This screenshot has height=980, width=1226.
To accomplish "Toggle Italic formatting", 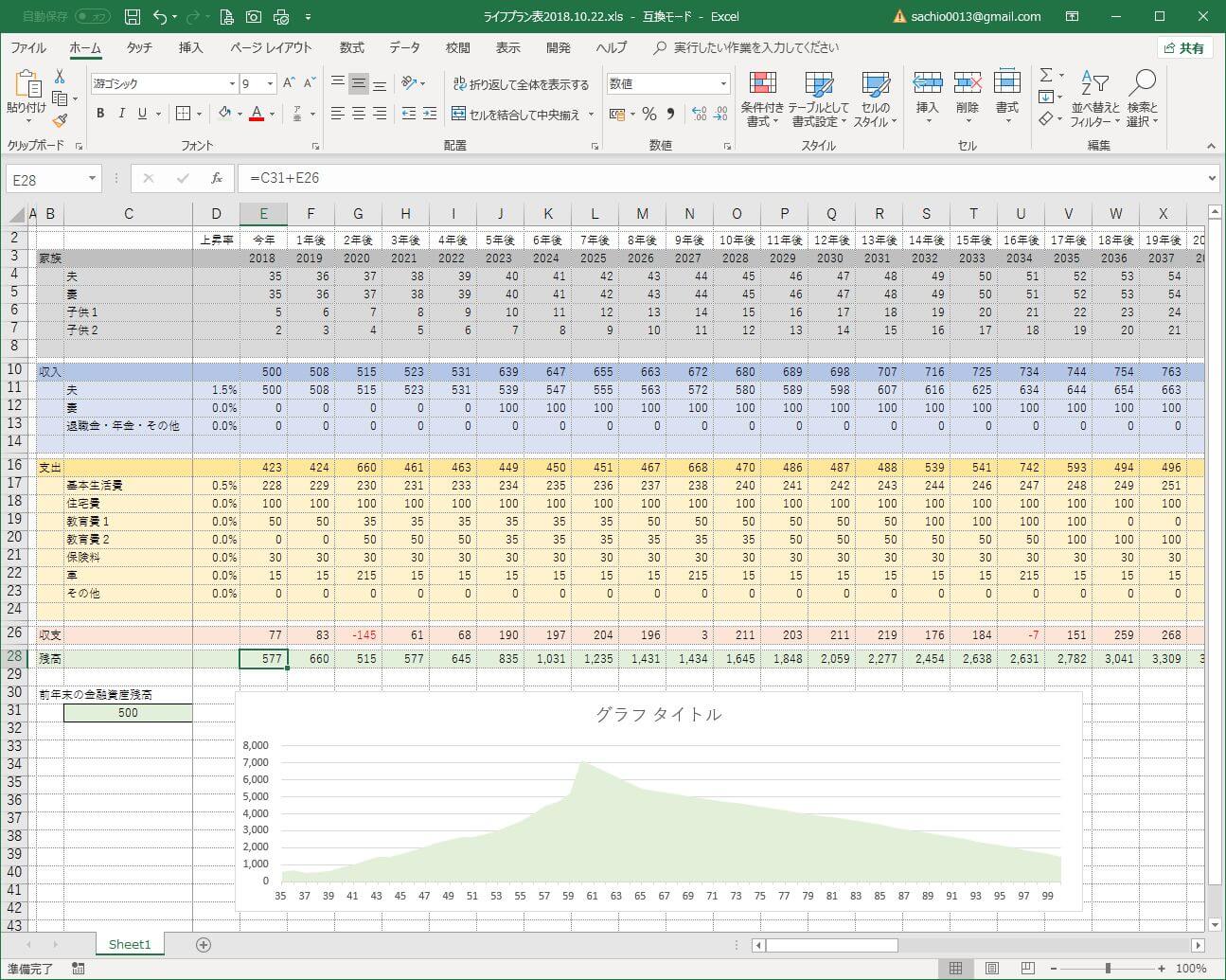I will tap(121, 114).
